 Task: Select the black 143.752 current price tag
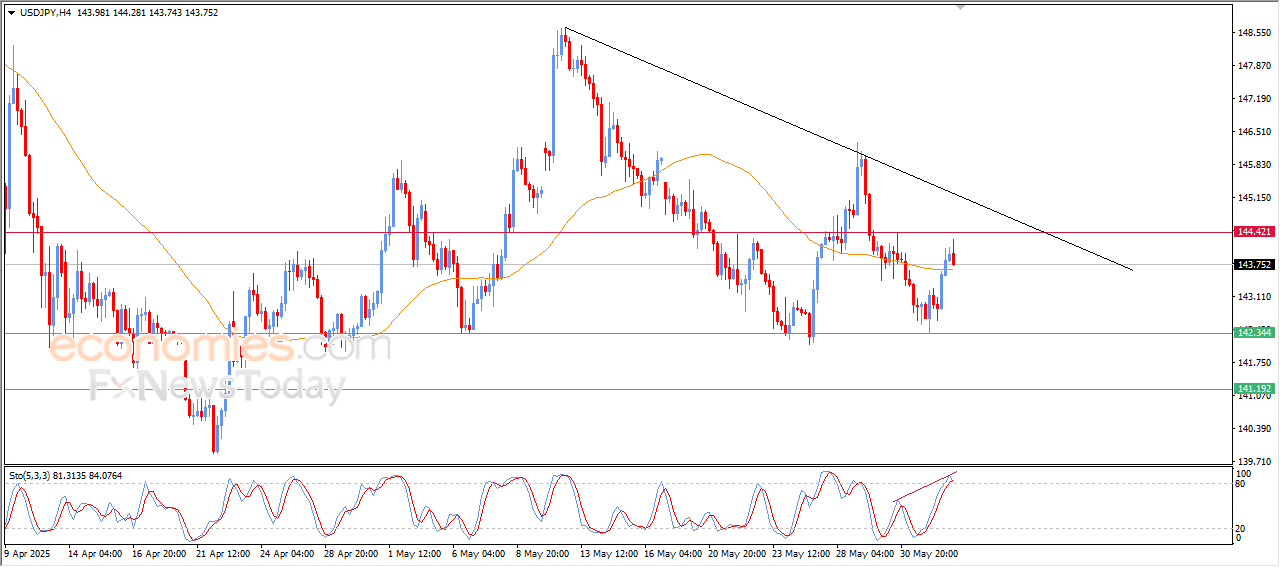(x=1254, y=265)
